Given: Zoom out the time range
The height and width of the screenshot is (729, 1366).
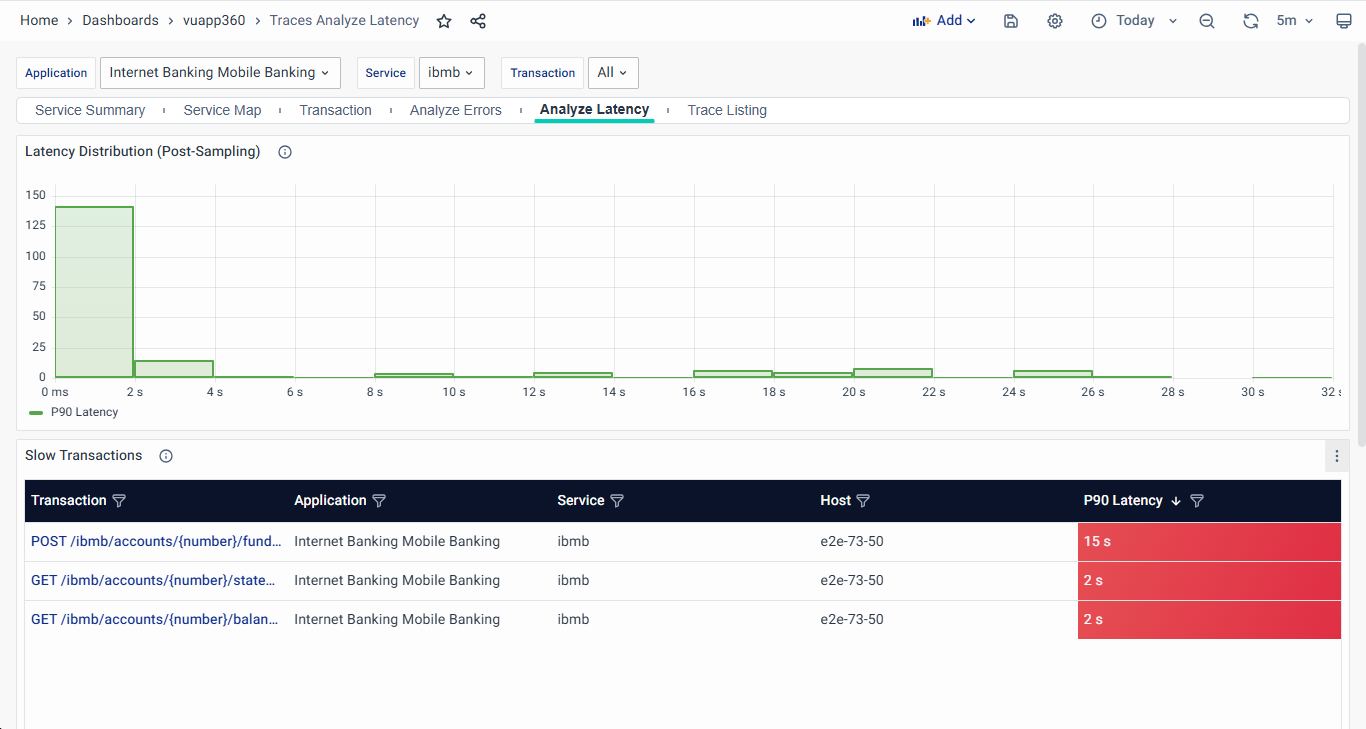Looking at the screenshot, I should [1207, 21].
